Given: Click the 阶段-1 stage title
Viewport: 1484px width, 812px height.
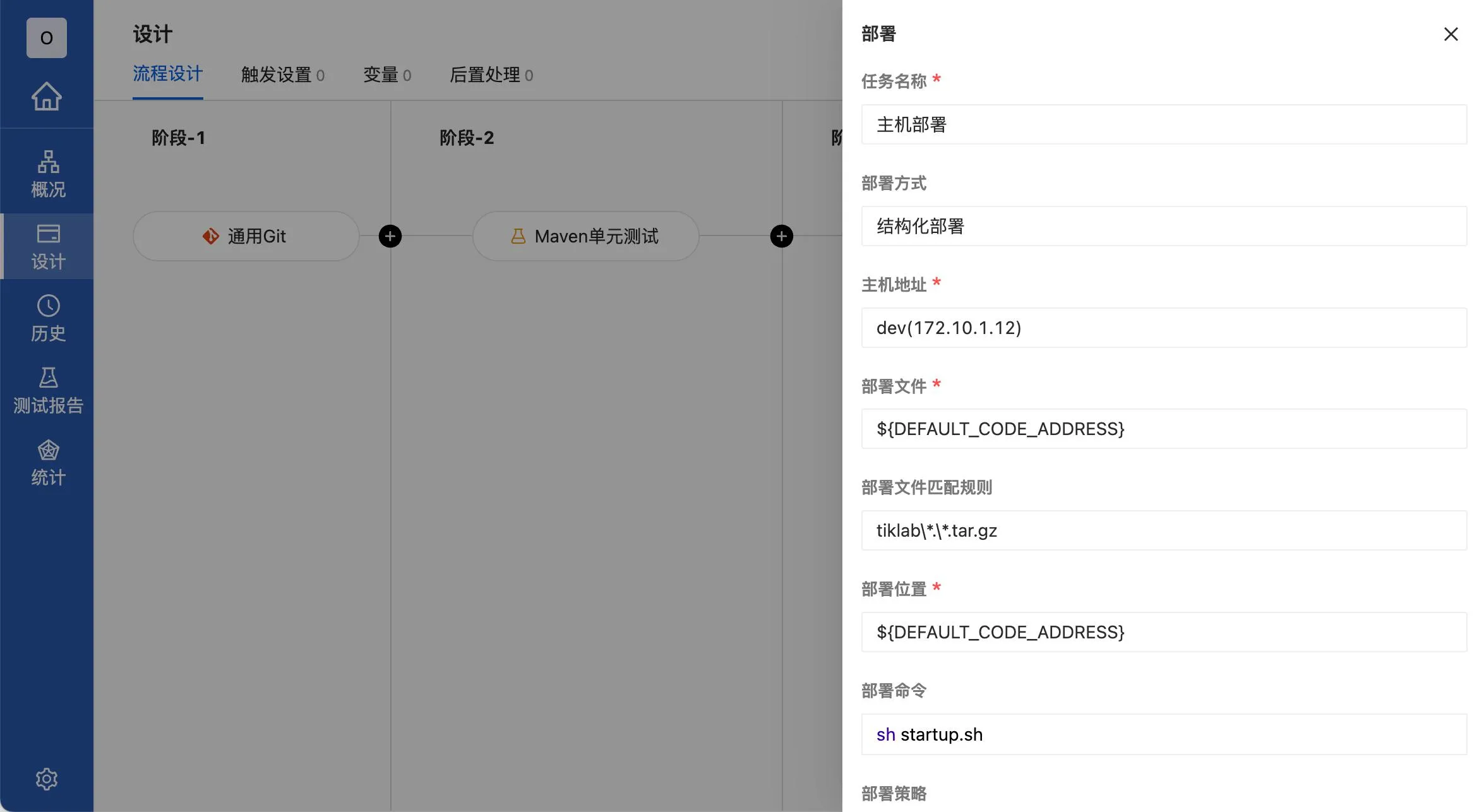Looking at the screenshot, I should [179, 138].
